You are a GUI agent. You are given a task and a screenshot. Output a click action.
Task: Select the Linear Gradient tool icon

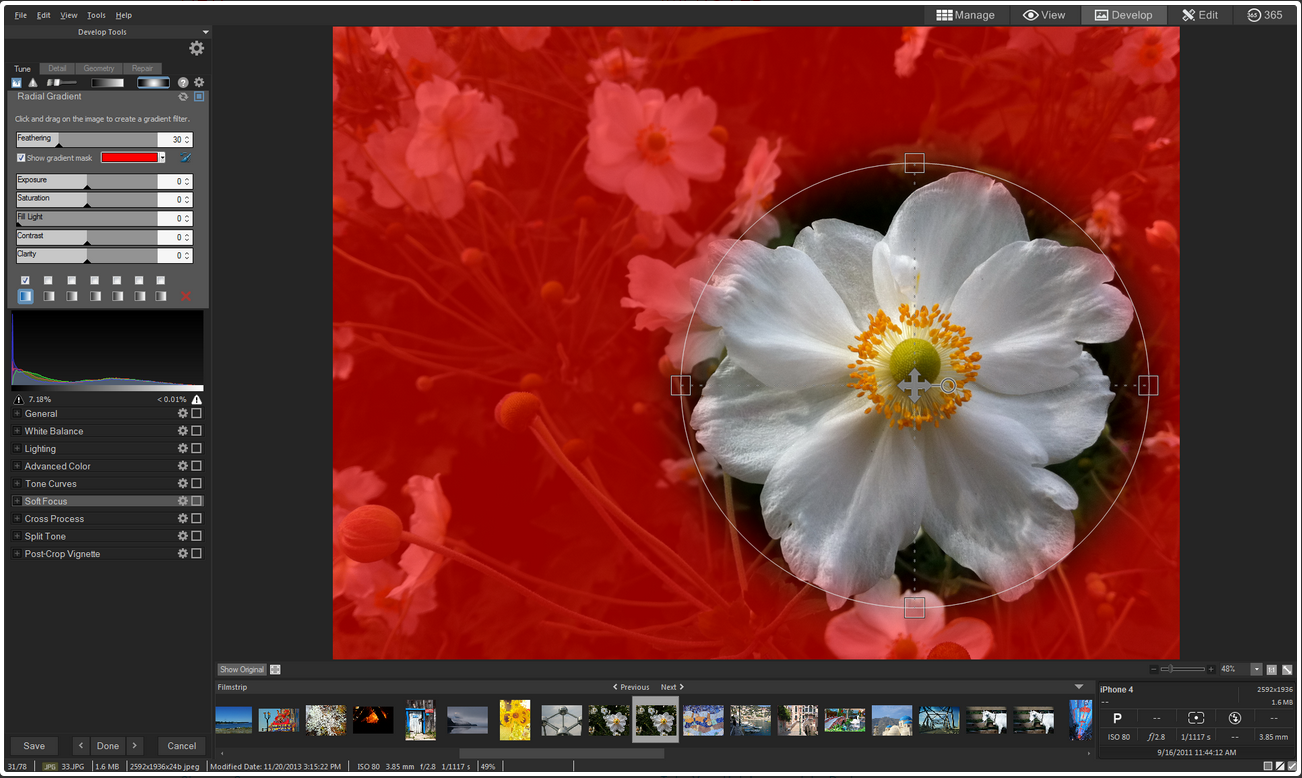[x=108, y=82]
